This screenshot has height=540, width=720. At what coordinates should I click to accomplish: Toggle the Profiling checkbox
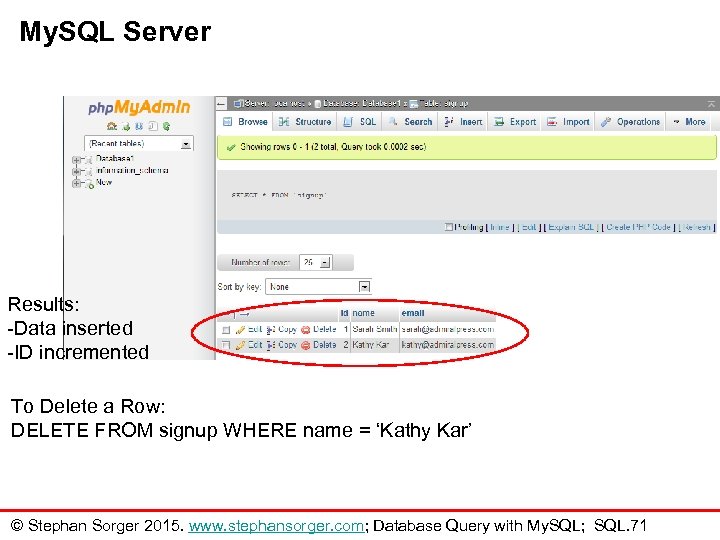tap(449, 227)
